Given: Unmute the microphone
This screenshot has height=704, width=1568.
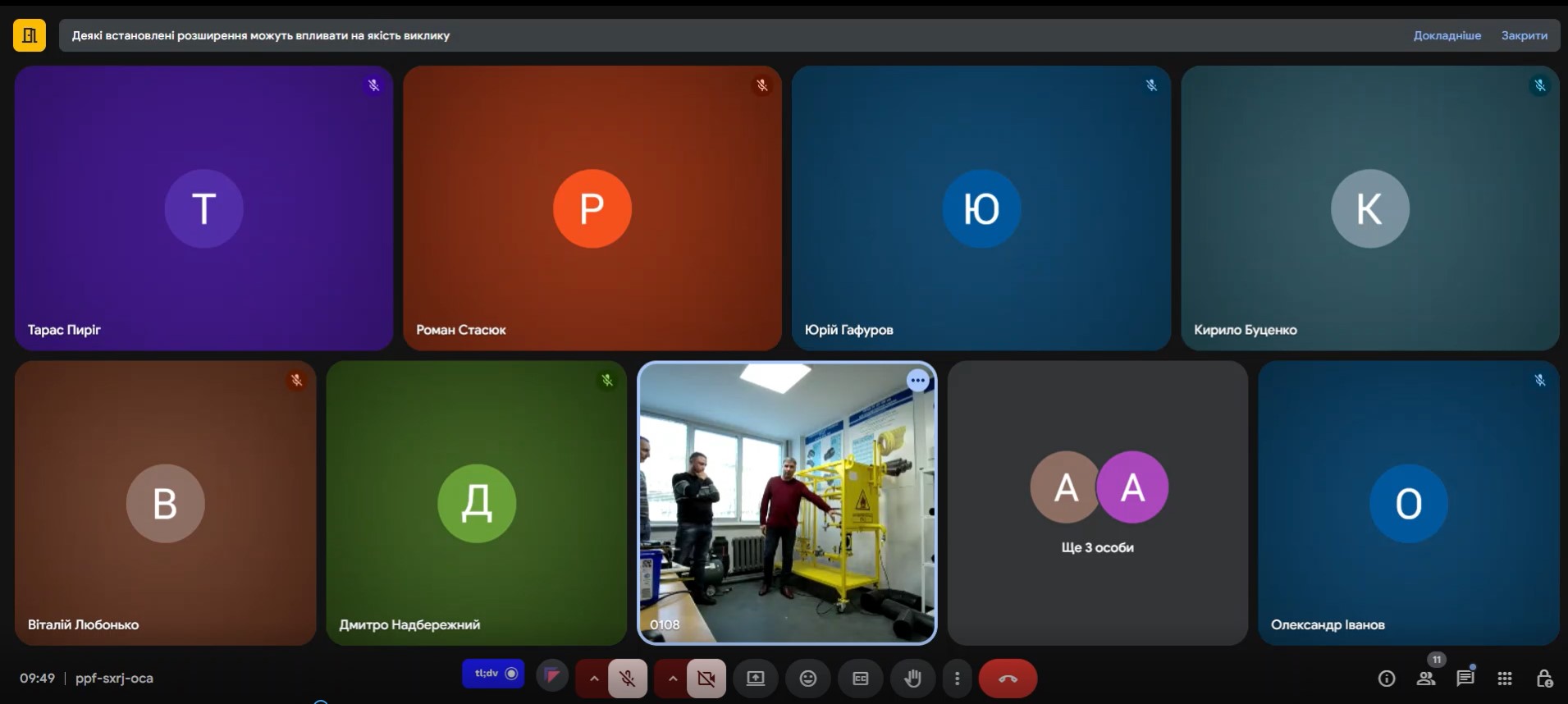Looking at the screenshot, I should 628,679.
